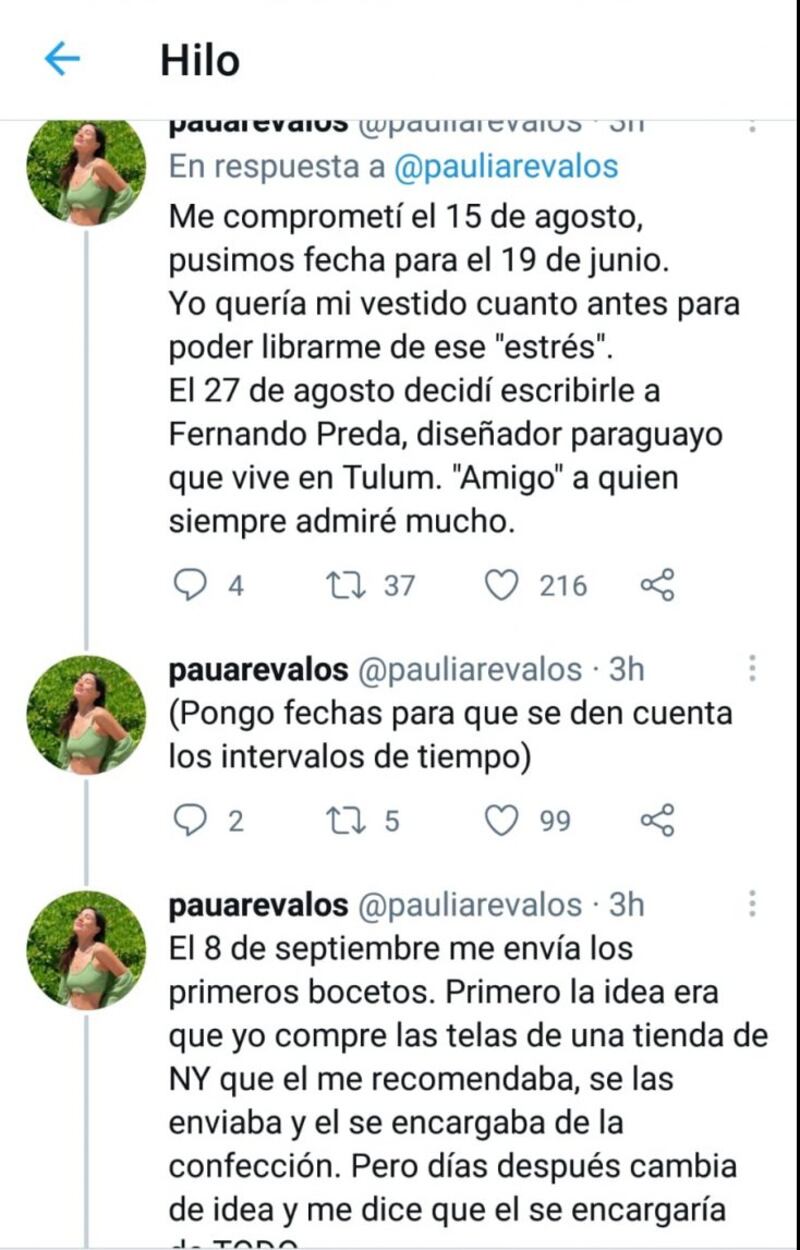Open the @pauliarevalos reply mention link
The width and height of the screenshot is (800, 1250).
506,166
